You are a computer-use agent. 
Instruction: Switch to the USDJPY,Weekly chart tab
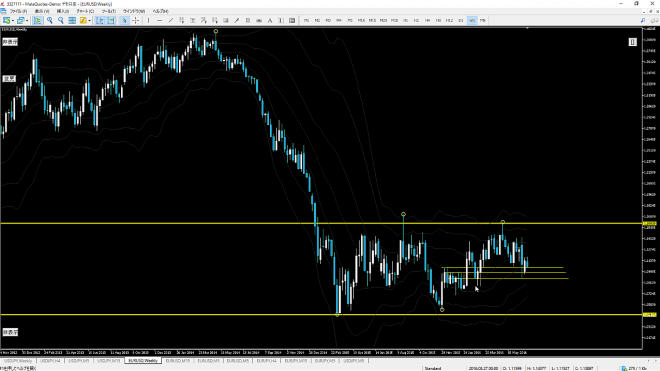tap(18, 361)
